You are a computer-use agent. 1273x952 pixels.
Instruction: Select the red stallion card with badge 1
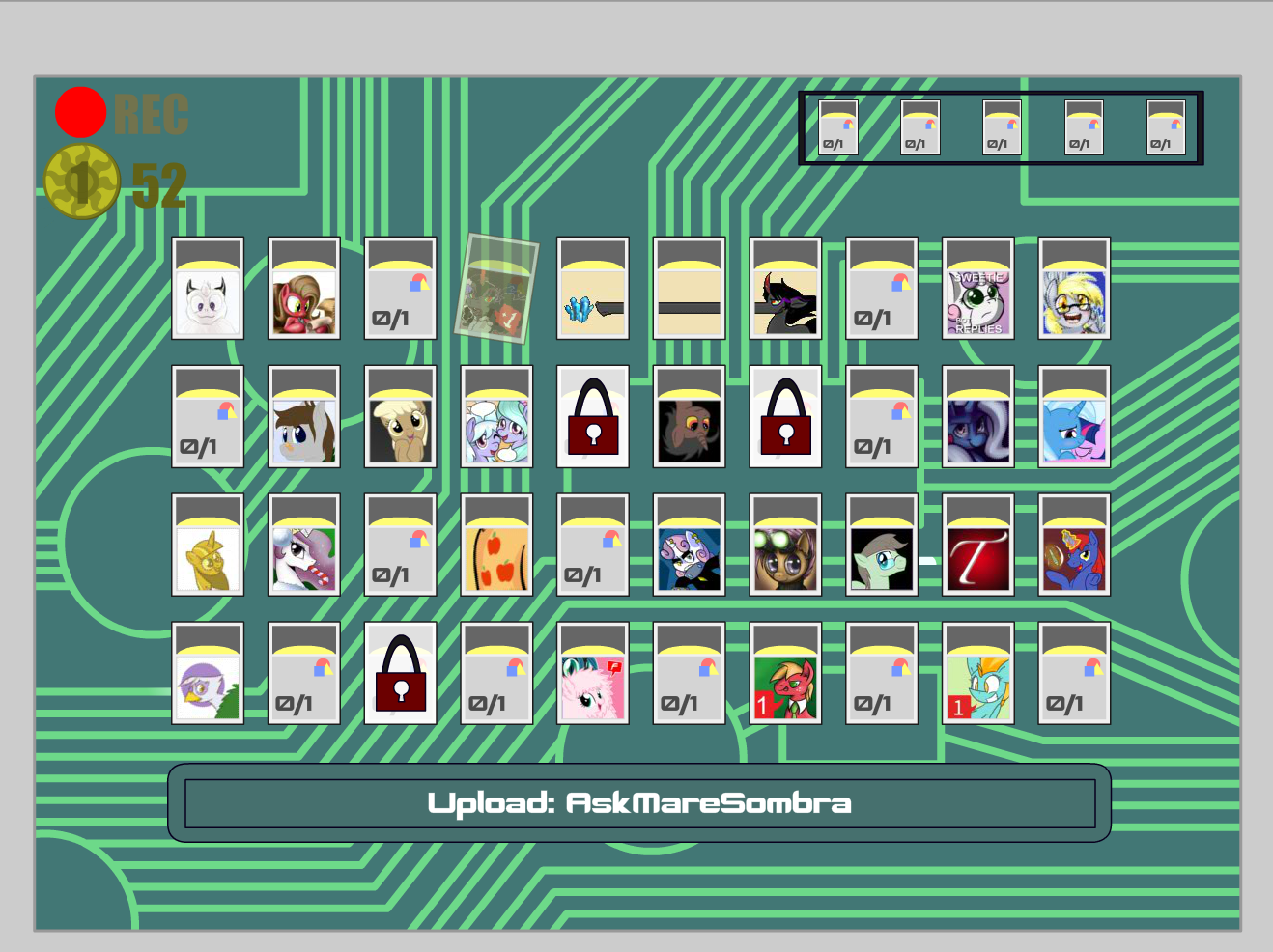[786, 673]
